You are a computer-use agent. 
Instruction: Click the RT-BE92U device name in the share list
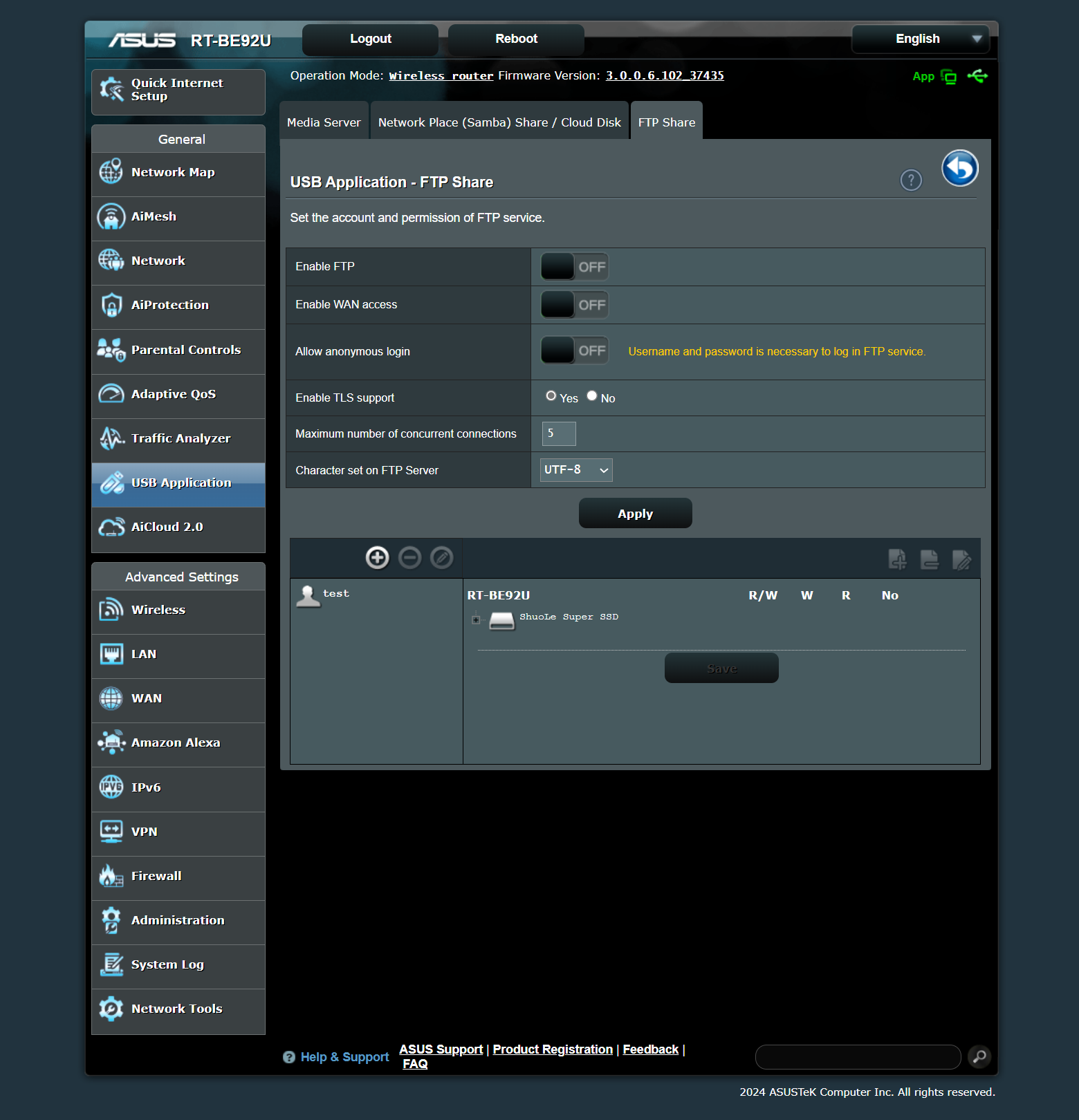[x=498, y=595]
